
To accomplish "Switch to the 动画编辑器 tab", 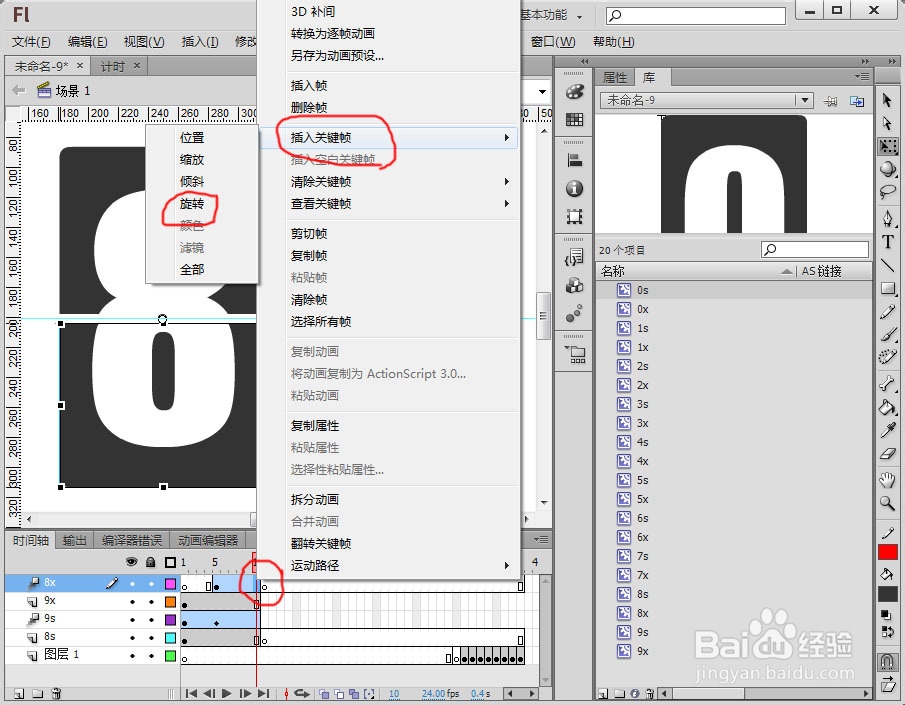I will click(x=206, y=542).
